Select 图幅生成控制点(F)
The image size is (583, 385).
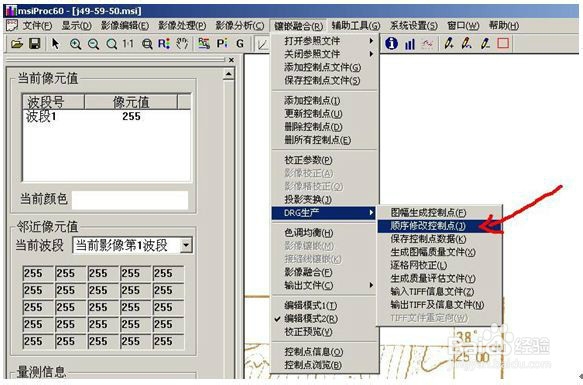point(439,213)
